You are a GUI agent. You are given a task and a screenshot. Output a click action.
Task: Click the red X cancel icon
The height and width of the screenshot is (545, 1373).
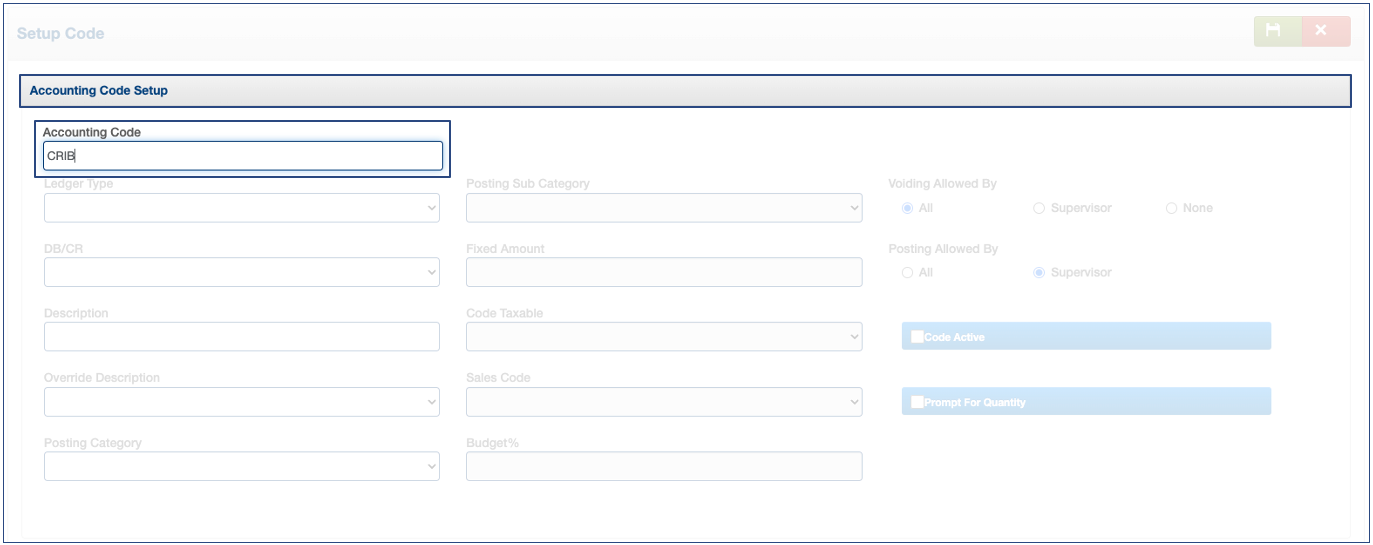click(x=1322, y=31)
